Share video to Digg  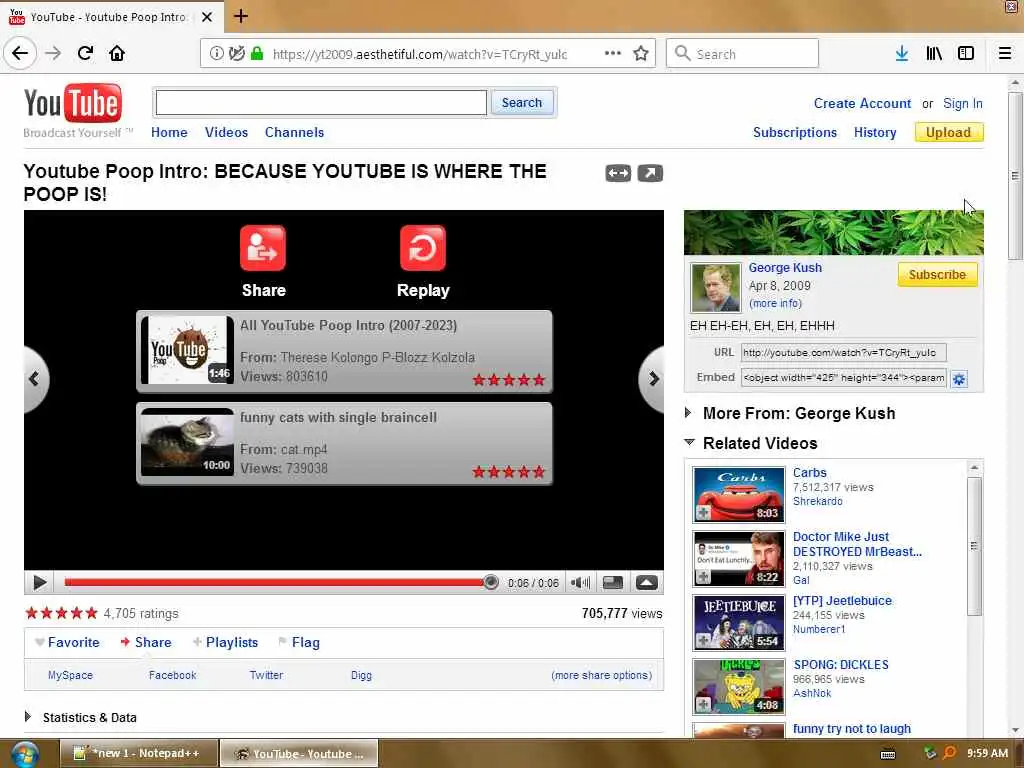(361, 675)
